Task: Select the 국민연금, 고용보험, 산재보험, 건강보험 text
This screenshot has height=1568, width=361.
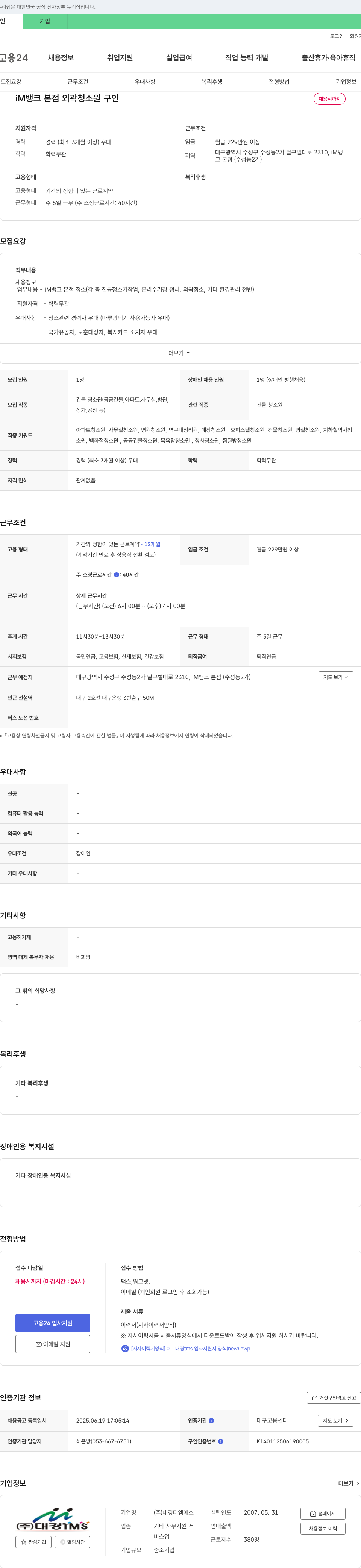Action: pos(120,657)
